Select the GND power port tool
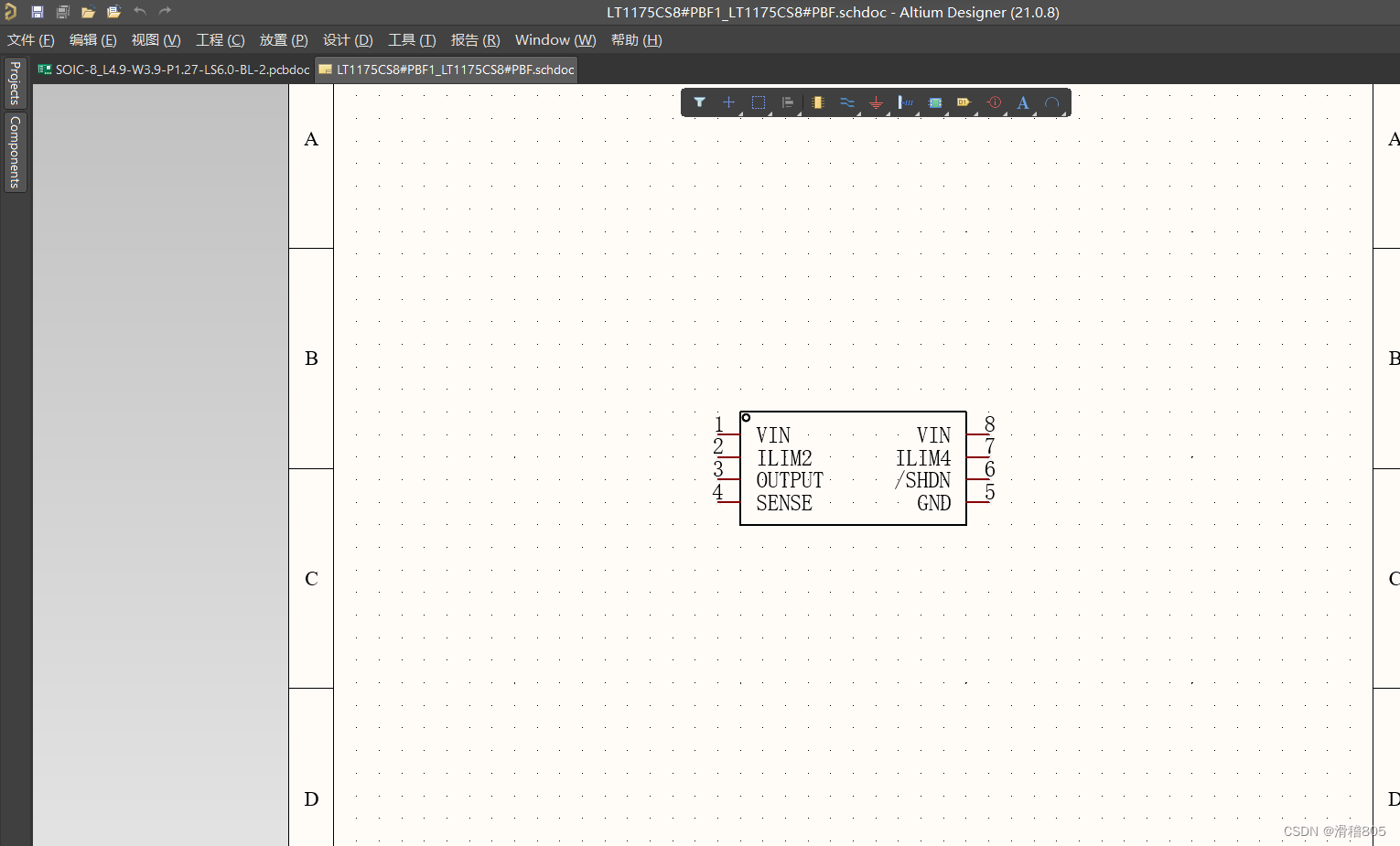1400x846 pixels. click(x=877, y=102)
